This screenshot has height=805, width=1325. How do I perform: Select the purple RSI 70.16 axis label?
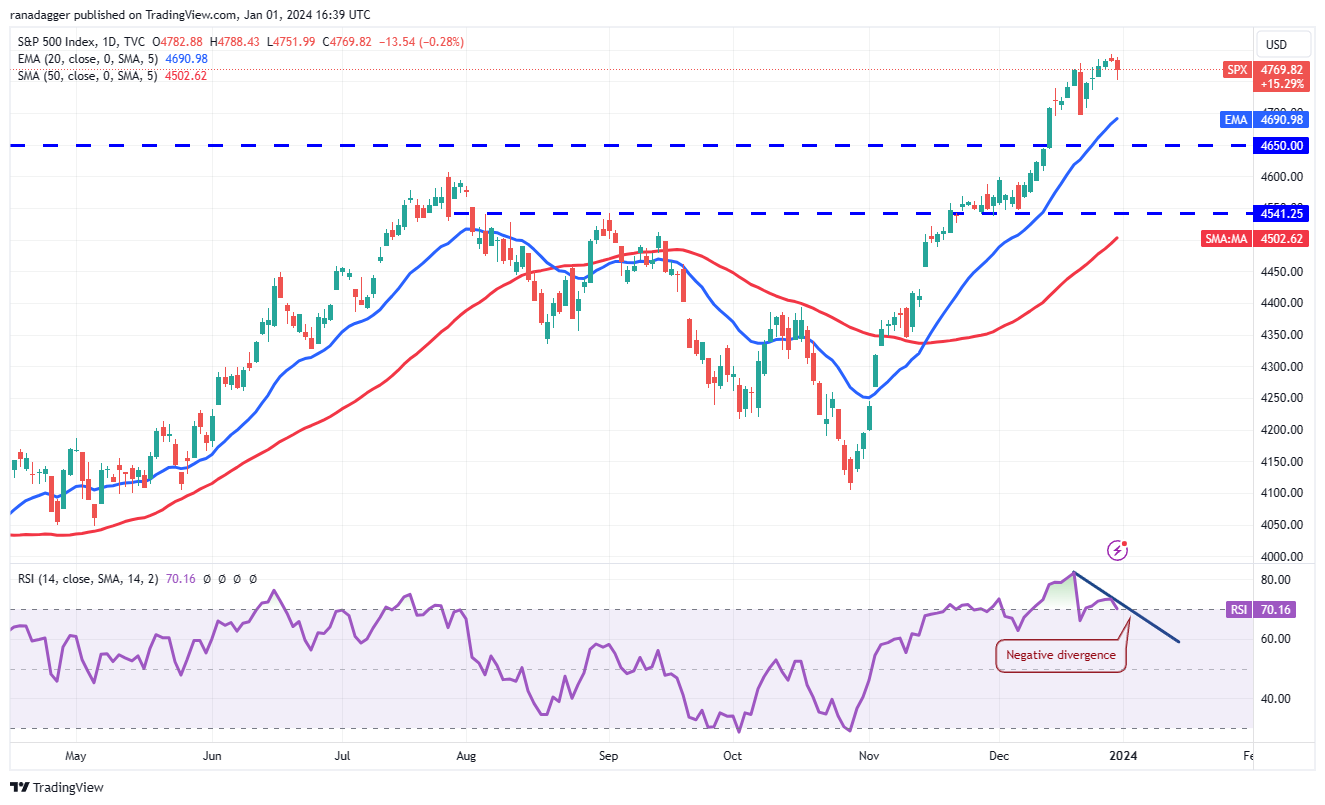click(1266, 609)
